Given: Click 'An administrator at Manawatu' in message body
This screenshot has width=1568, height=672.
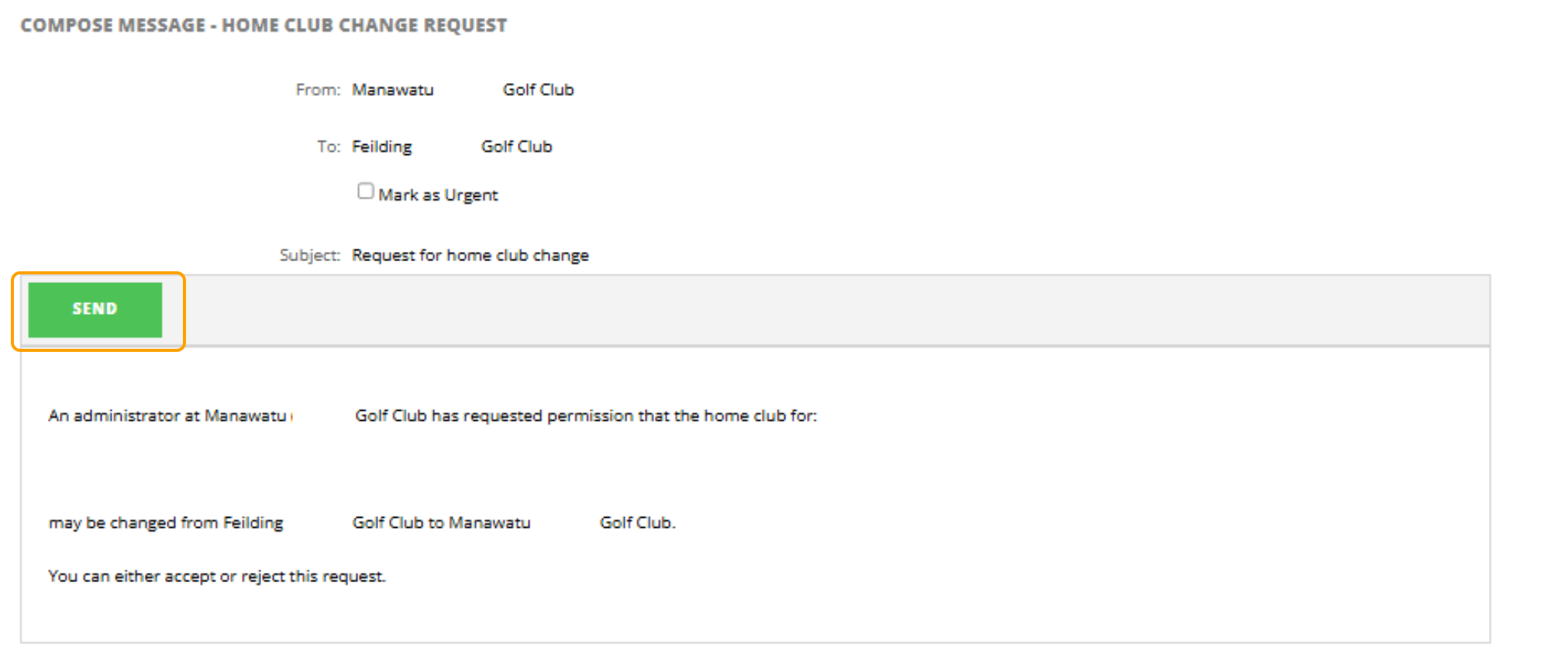Looking at the screenshot, I should click(x=167, y=416).
